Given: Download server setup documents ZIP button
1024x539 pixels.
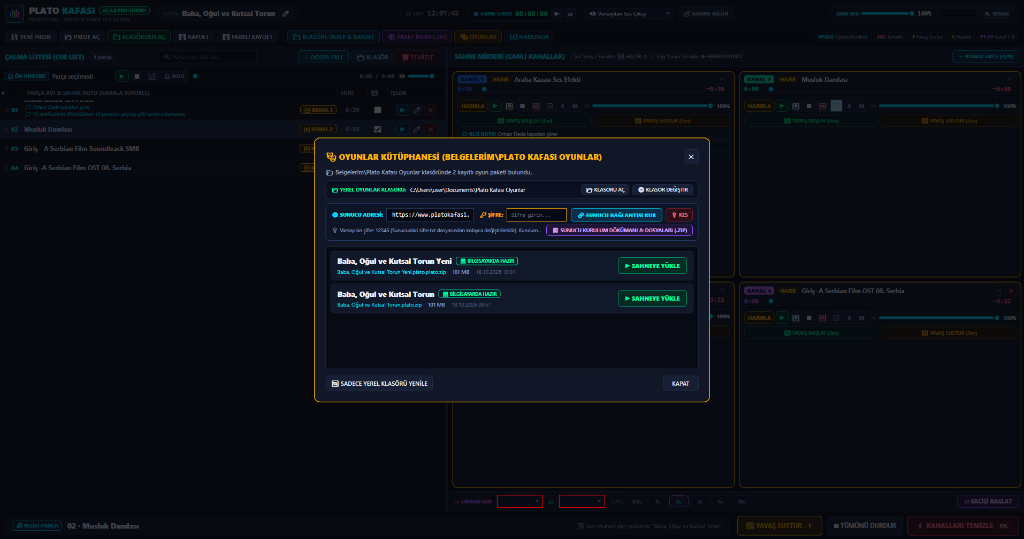Looking at the screenshot, I should pos(619,231).
